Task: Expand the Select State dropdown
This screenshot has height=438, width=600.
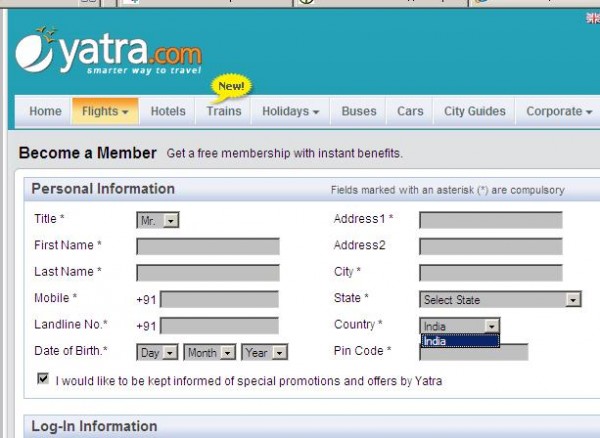Action: 500,299
